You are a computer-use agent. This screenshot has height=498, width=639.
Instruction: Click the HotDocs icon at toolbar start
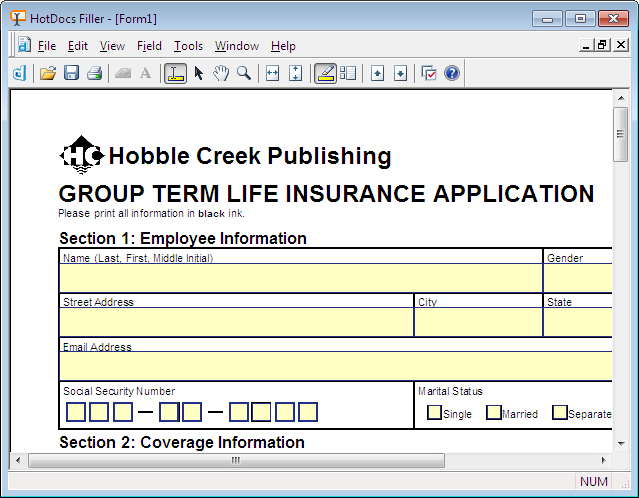(20, 74)
